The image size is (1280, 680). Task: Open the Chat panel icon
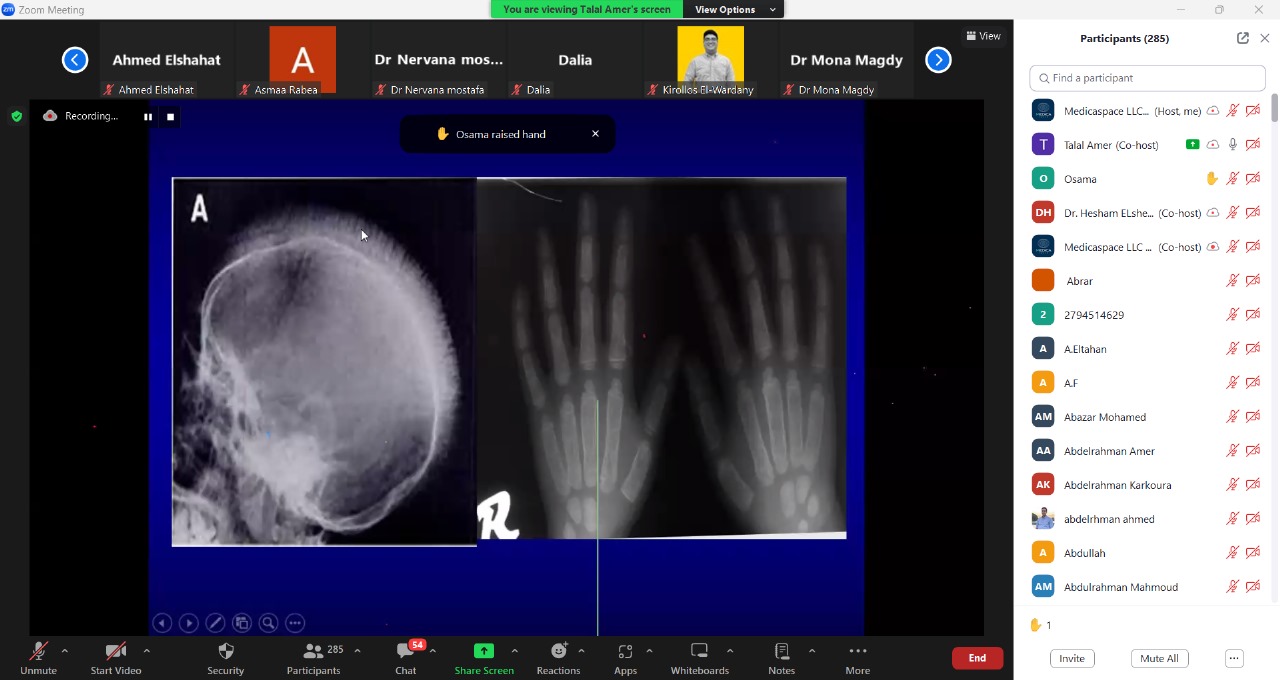(405, 652)
